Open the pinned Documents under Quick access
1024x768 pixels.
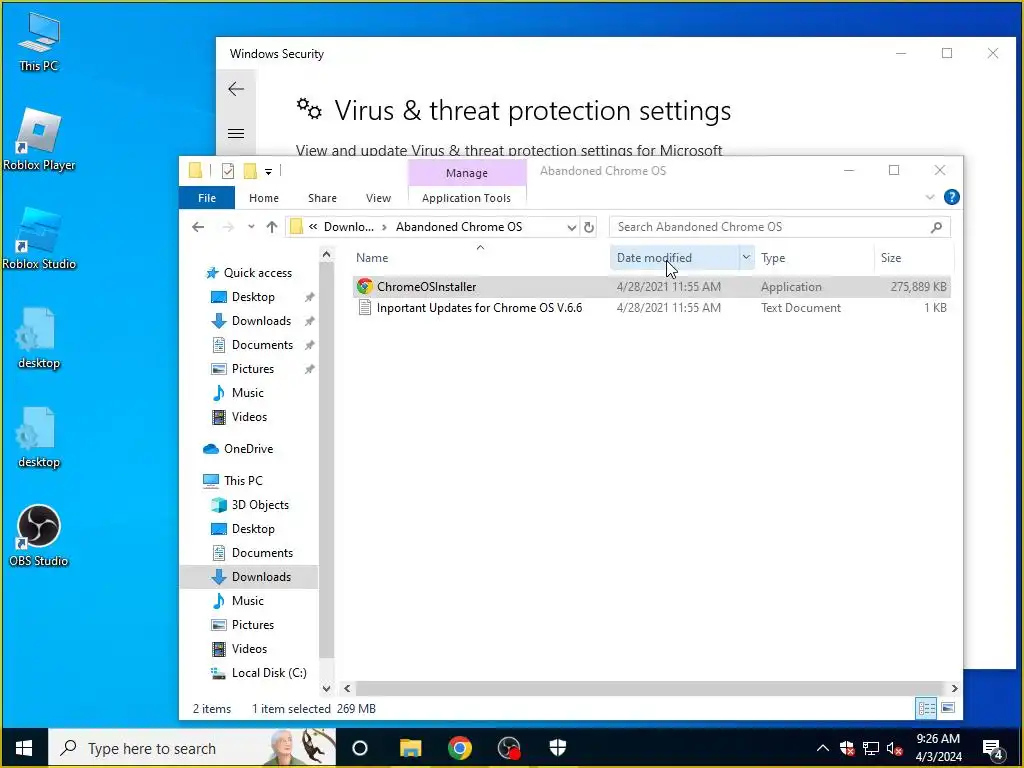click(x=262, y=345)
